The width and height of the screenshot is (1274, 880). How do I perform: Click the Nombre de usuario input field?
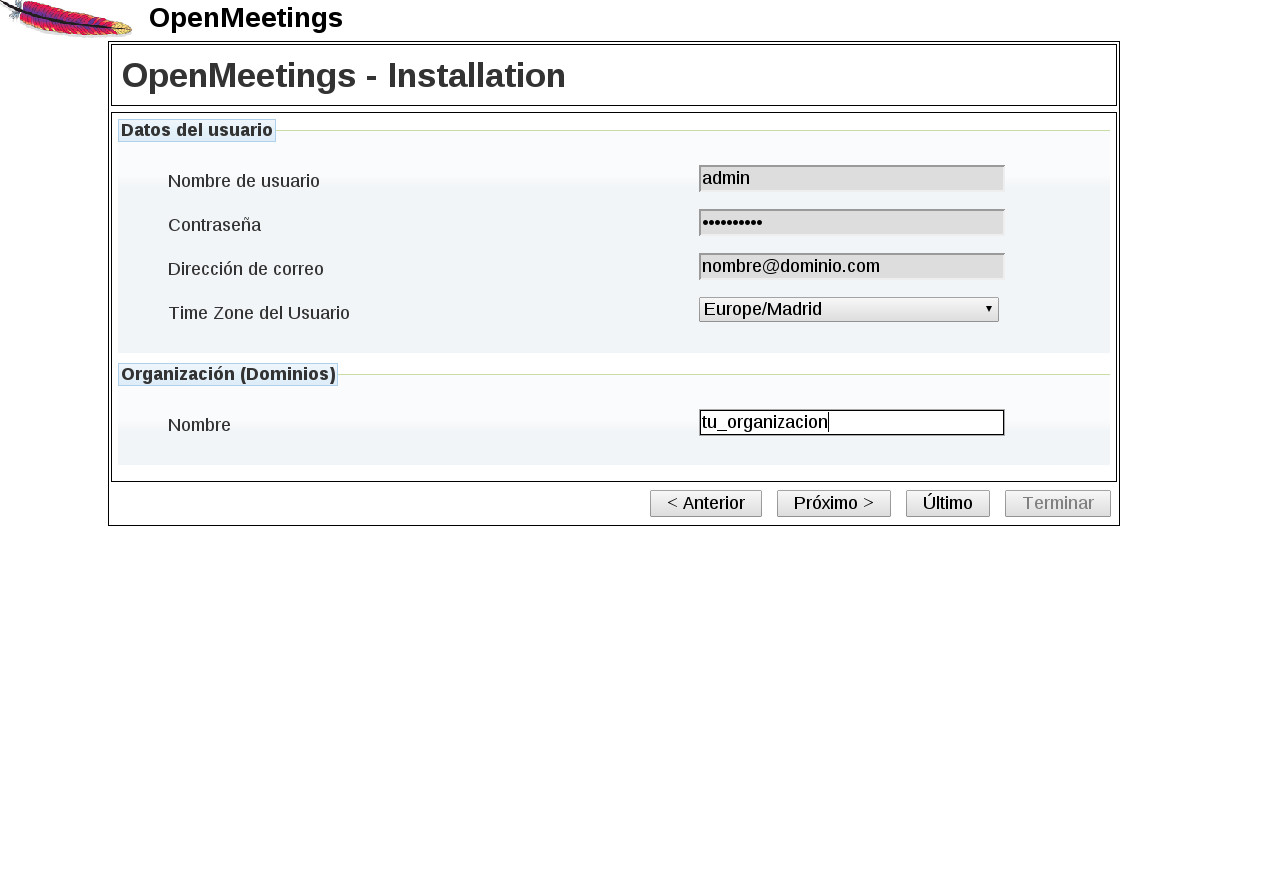pos(851,178)
